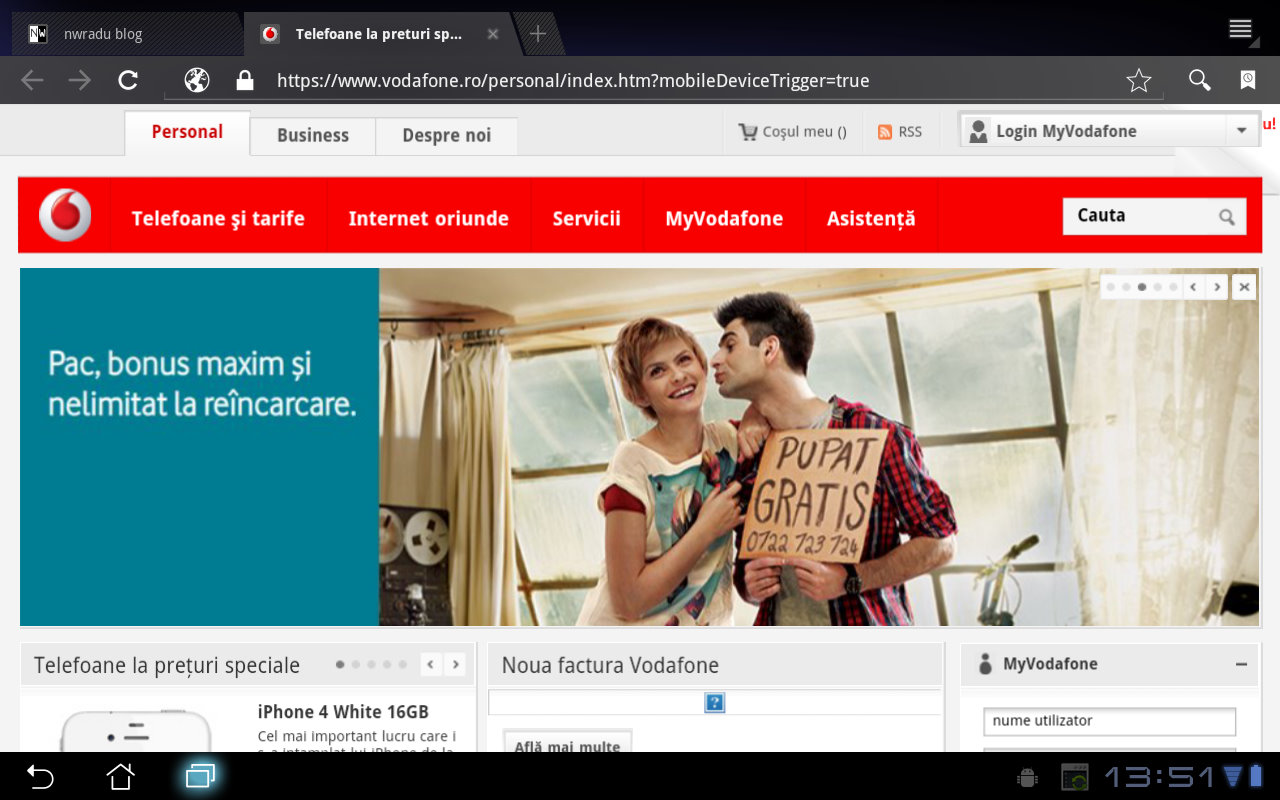This screenshot has height=800, width=1280.
Task: Tap the Android back button
Action: point(40,776)
